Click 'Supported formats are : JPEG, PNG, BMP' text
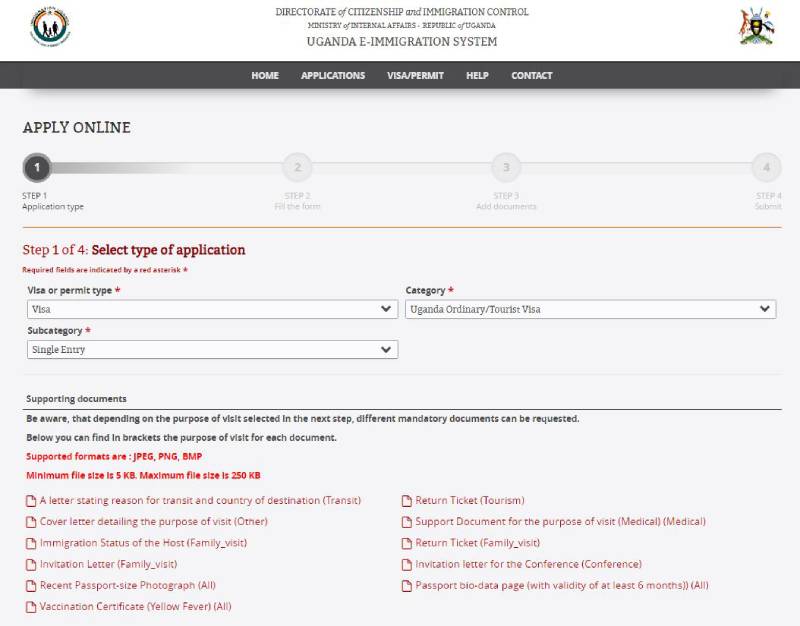This screenshot has height=626, width=800. (x=114, y=457)
